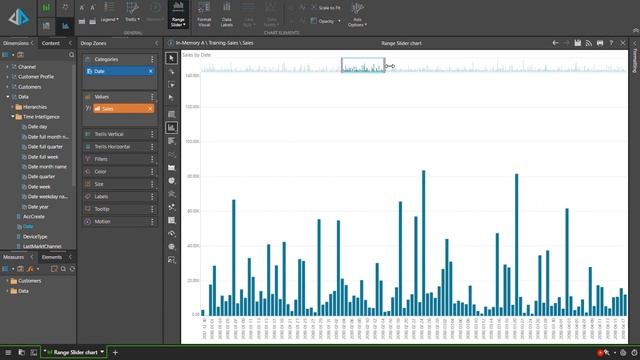Collapse the Time Intelligence folder
640x360 pixels.
click(x=12, y=117)
